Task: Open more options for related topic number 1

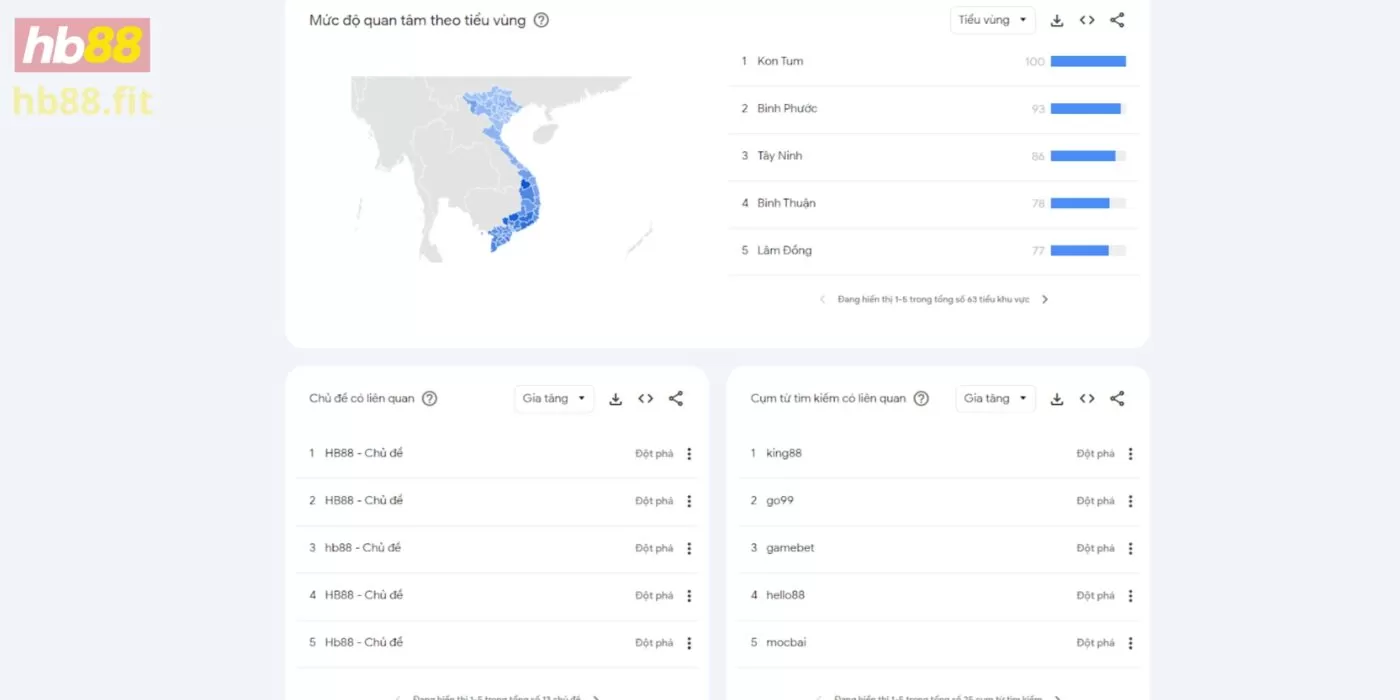Action: [689, 454]
